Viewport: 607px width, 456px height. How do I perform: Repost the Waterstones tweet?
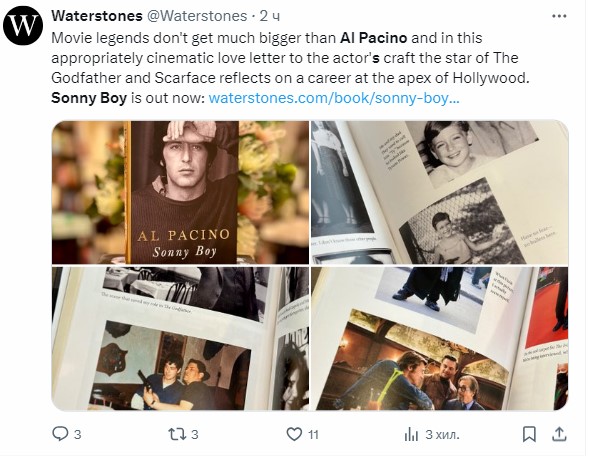pyautogui.click(x=175, y=435)
